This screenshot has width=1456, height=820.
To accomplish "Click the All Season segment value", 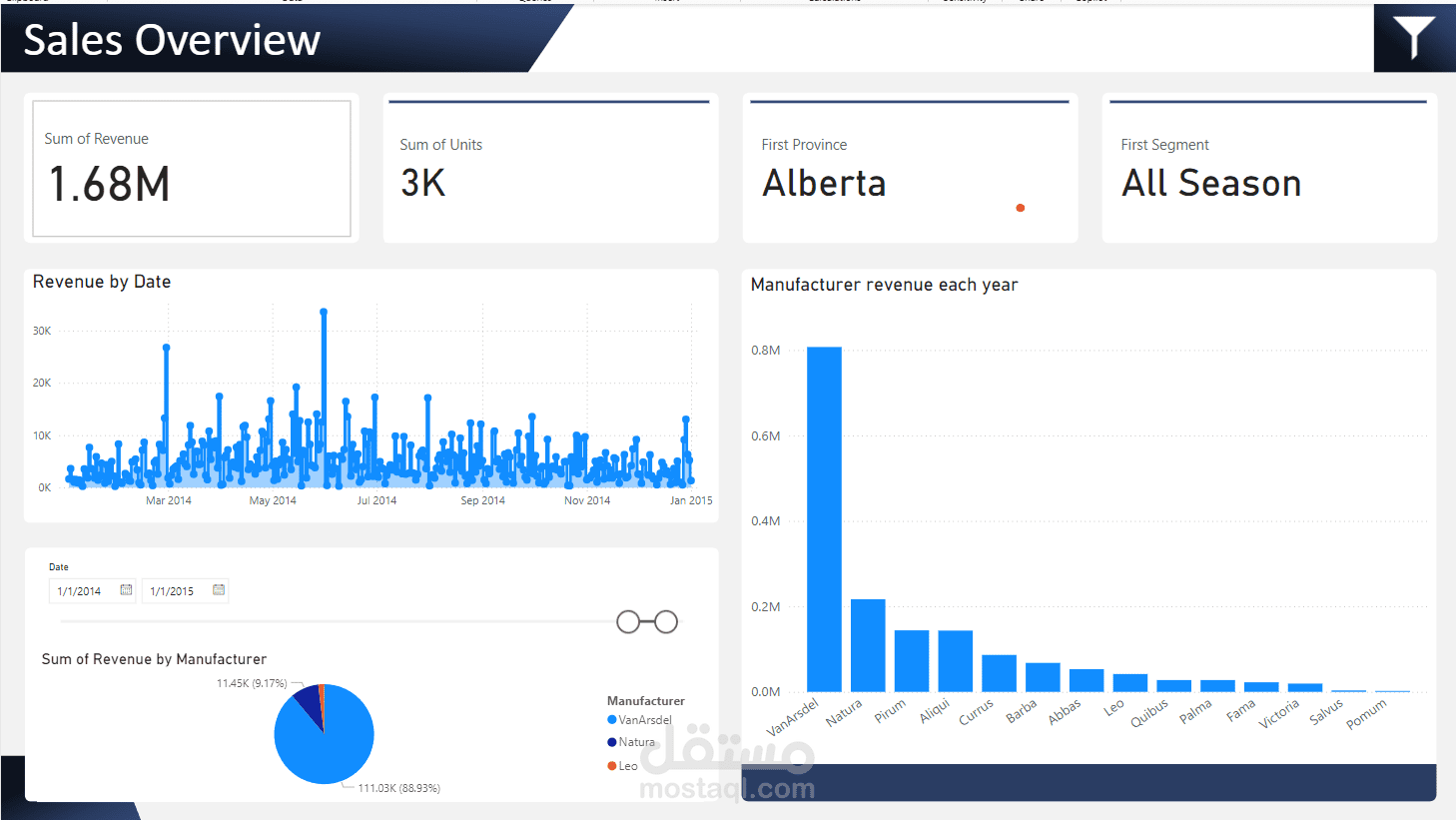I will point(1211,184).
